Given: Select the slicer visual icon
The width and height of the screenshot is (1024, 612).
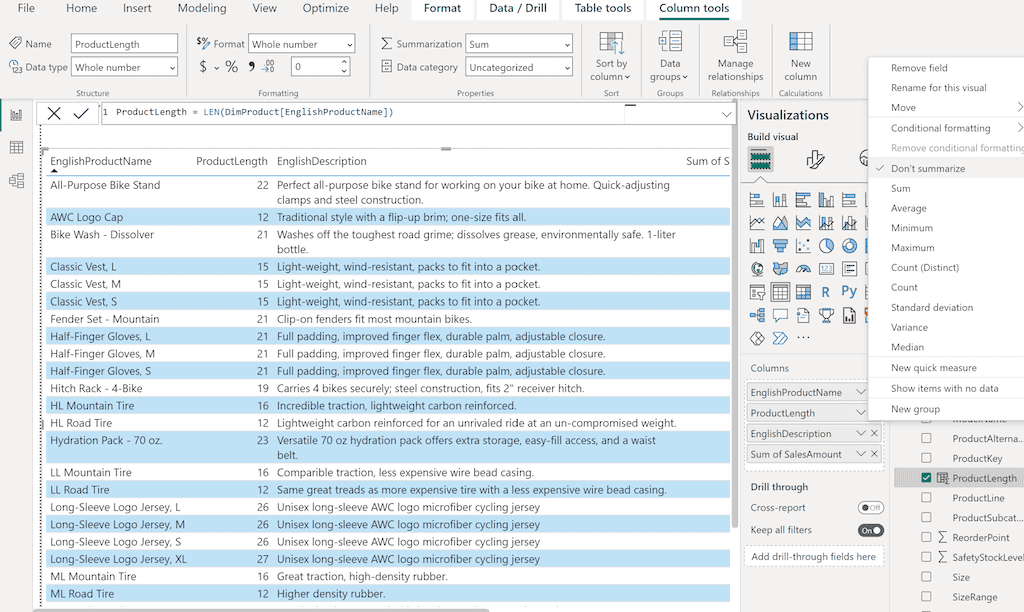Looking at the screenshot, I should point(759,290).
